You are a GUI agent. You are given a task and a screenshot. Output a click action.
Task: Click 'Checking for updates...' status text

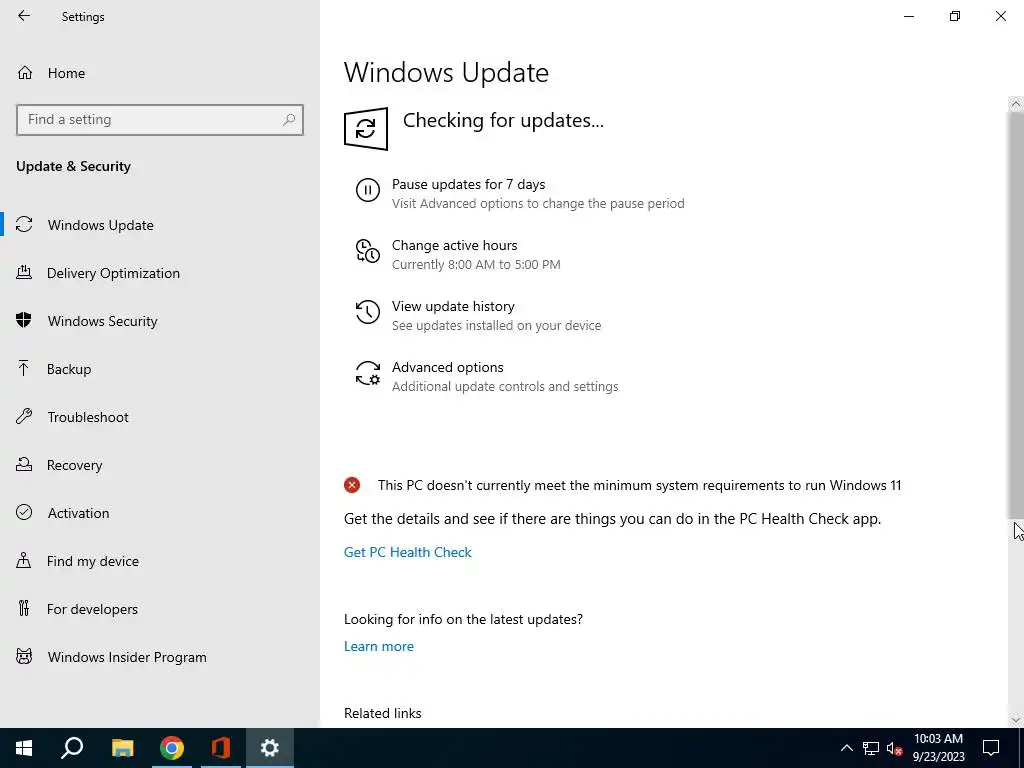(x=504, y=120)
